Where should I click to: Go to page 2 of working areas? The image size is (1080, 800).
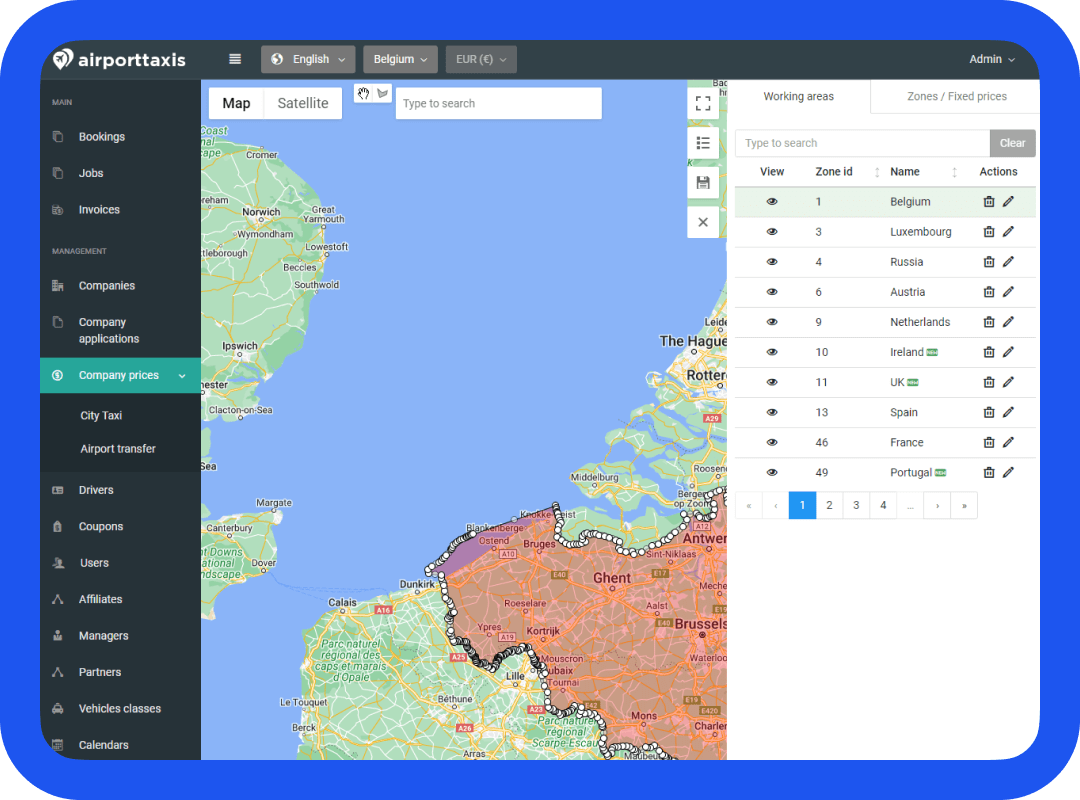pyautogui.click(x=829, y=506)
